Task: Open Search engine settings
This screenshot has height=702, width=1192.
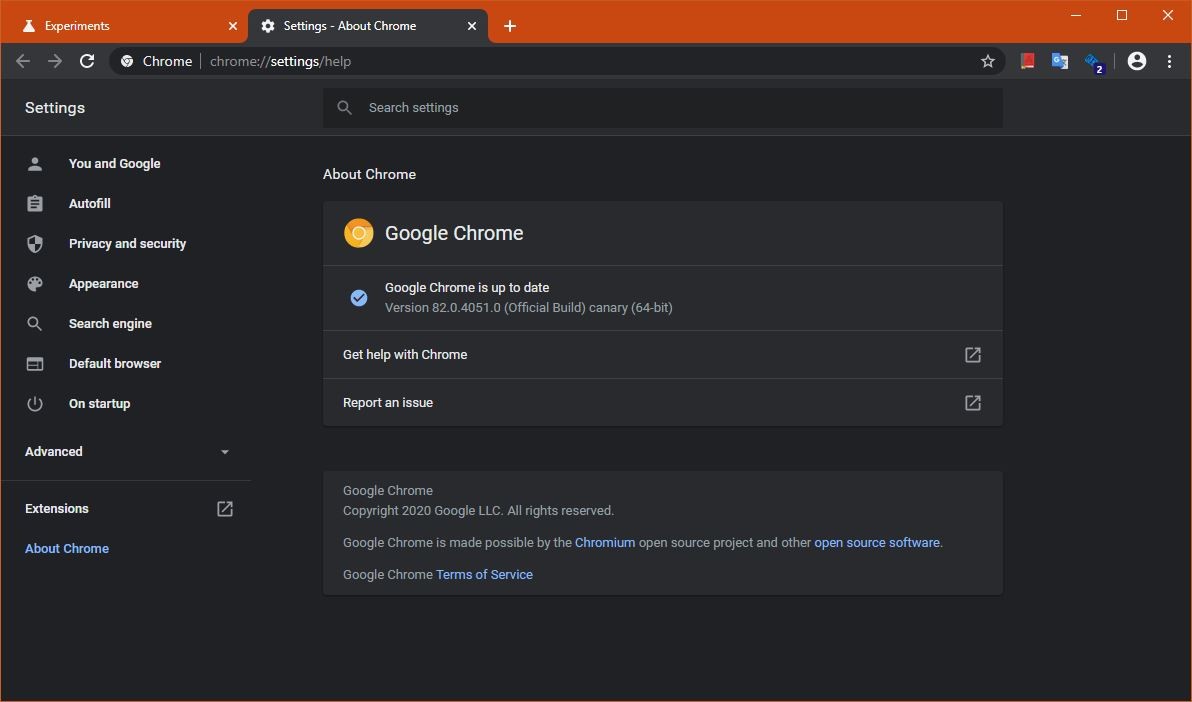Action: click(110, 324)
